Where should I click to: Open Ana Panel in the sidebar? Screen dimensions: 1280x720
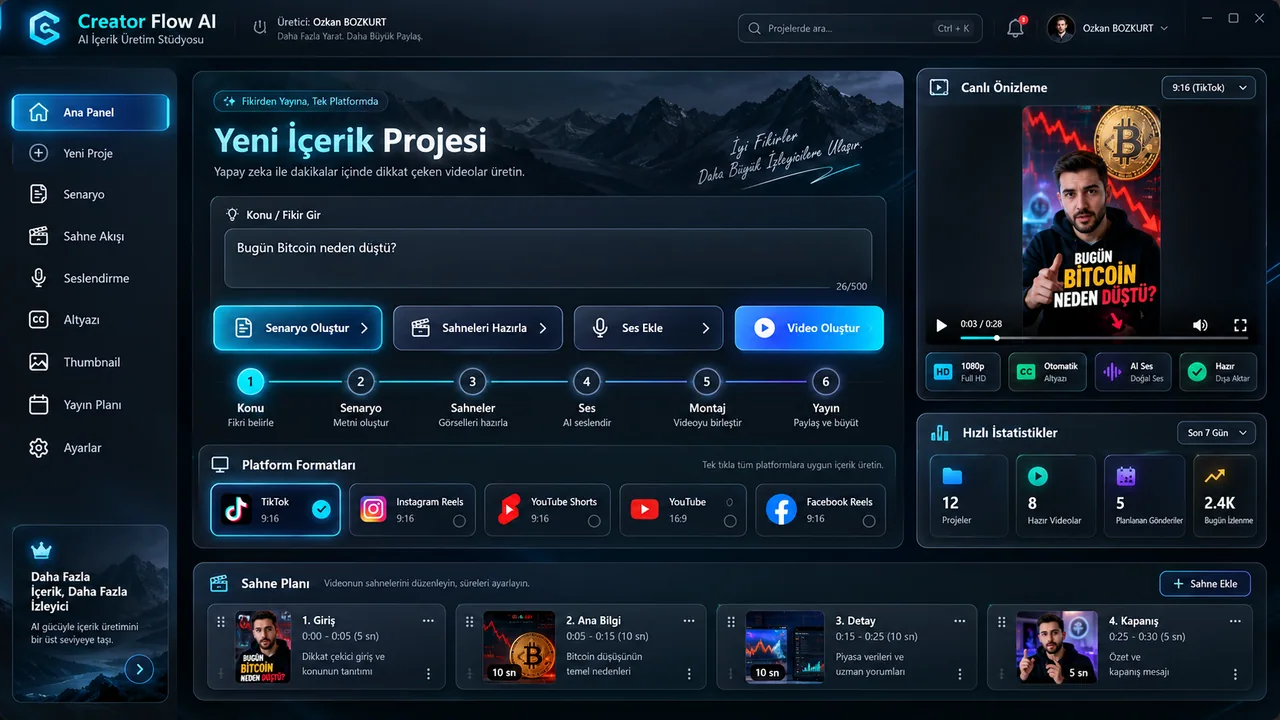click(90, 112)
